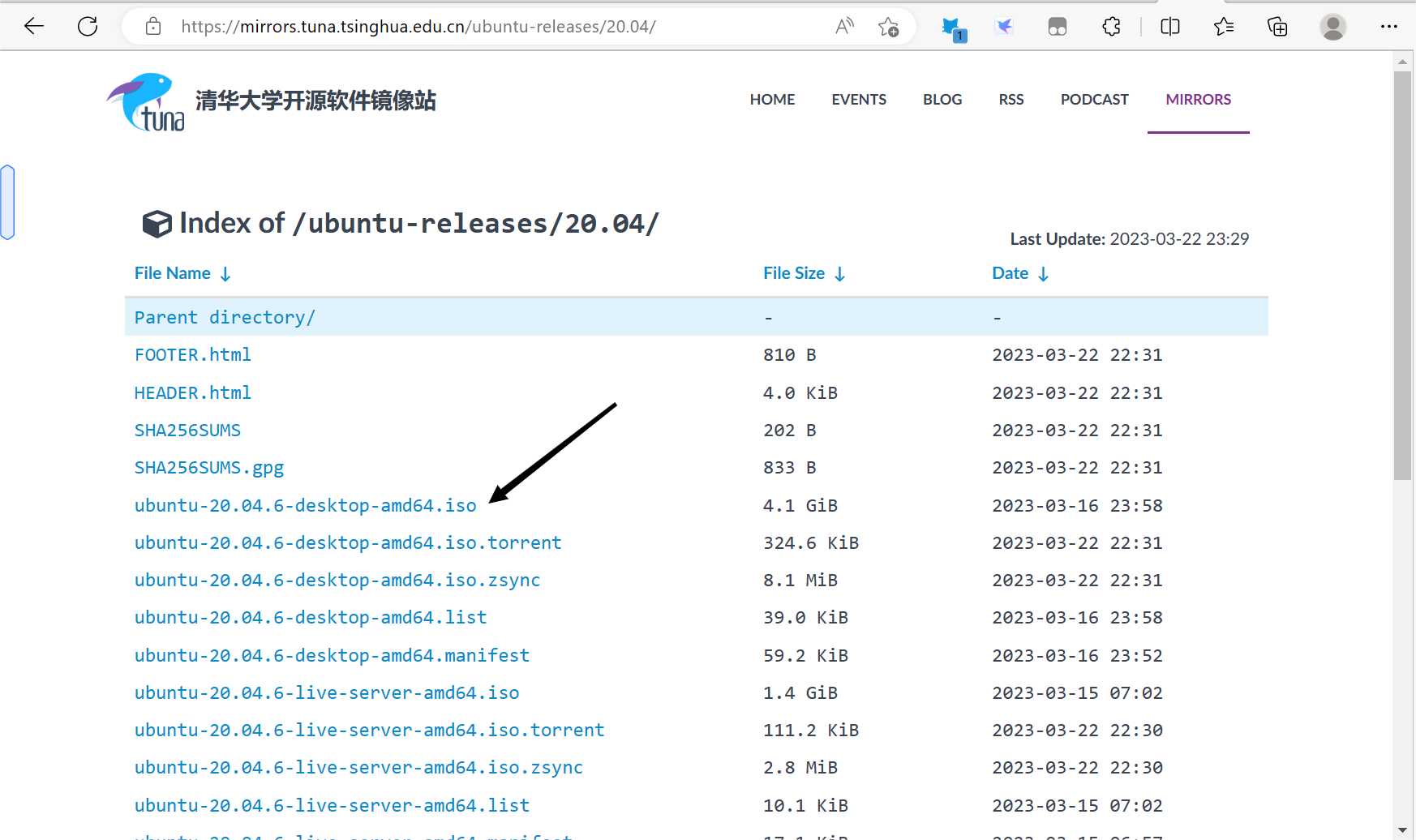Download ubuntu-20.04.6-desktop-amd64.iso
The height and width of the screenshot is (840, 1416).
tap(306, 505)
